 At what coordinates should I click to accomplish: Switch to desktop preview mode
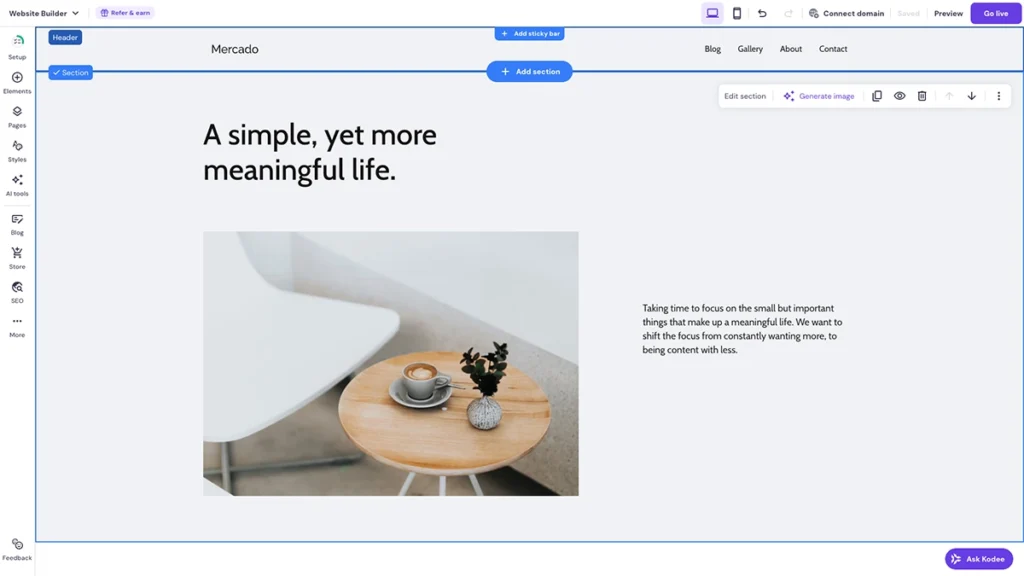[712, 12]
